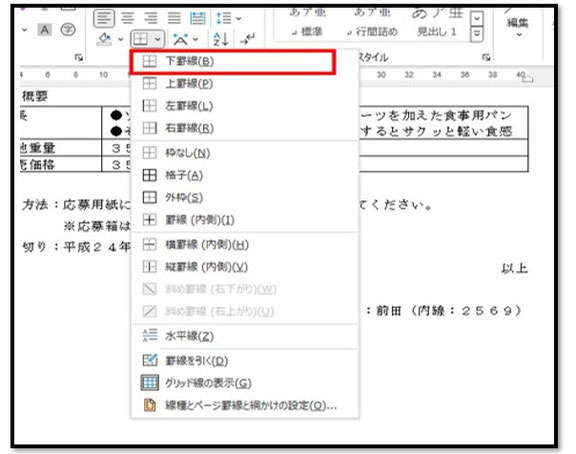Click the right indent marker on ruler

point(527,78)
